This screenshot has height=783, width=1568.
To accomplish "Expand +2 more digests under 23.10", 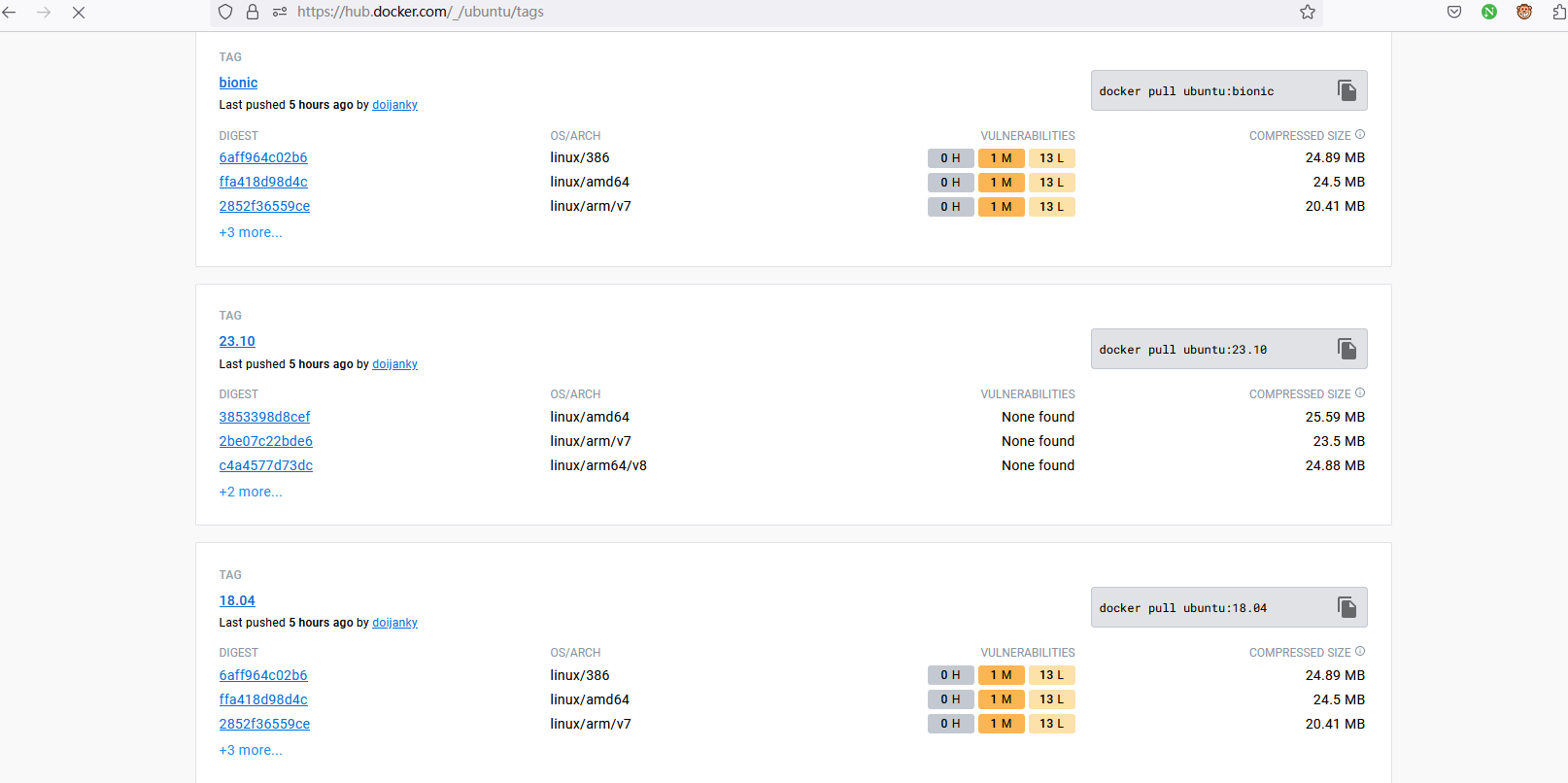I will pos(251,492).
